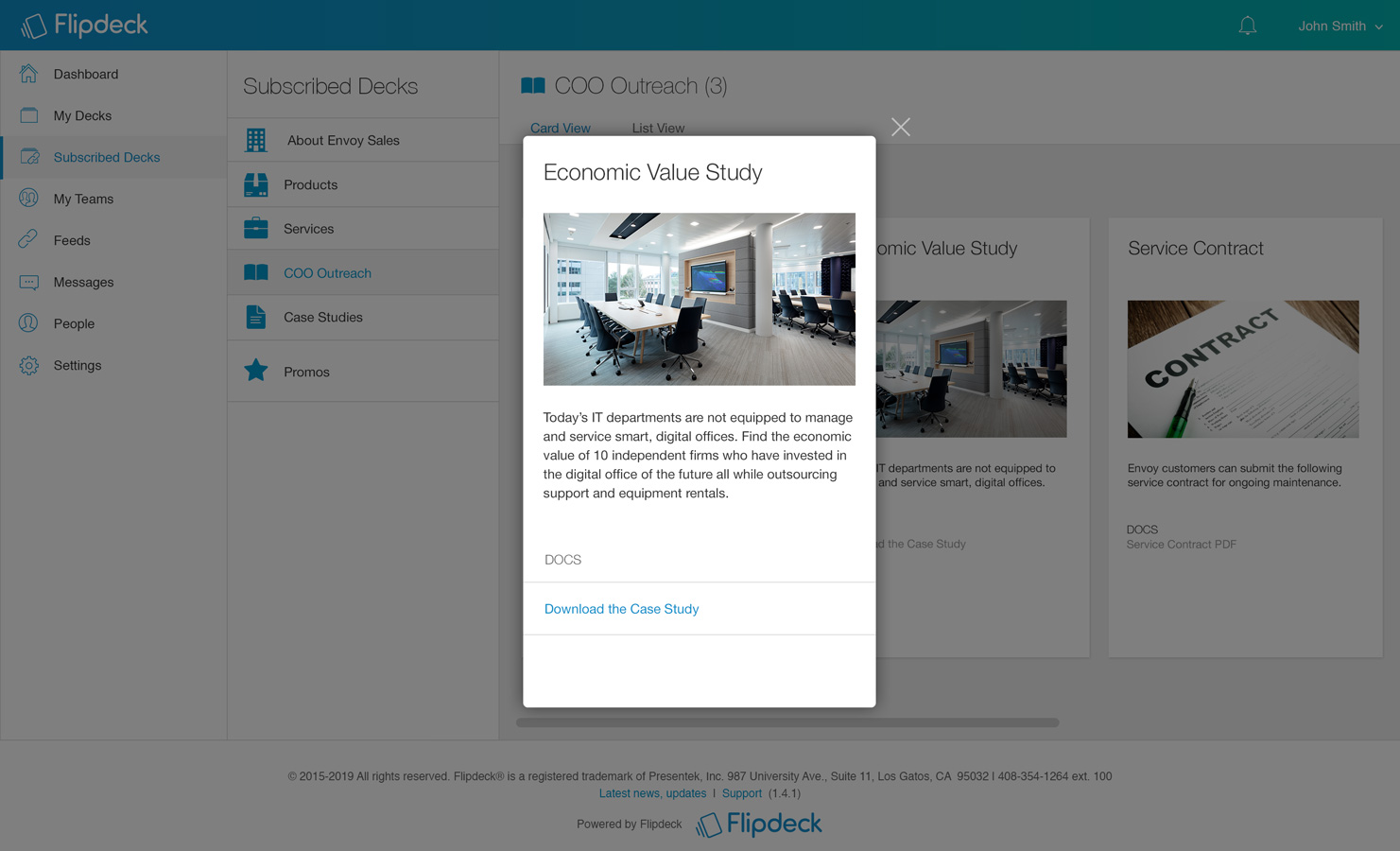Click the Powered by Flipdeck text

point(630,825)
